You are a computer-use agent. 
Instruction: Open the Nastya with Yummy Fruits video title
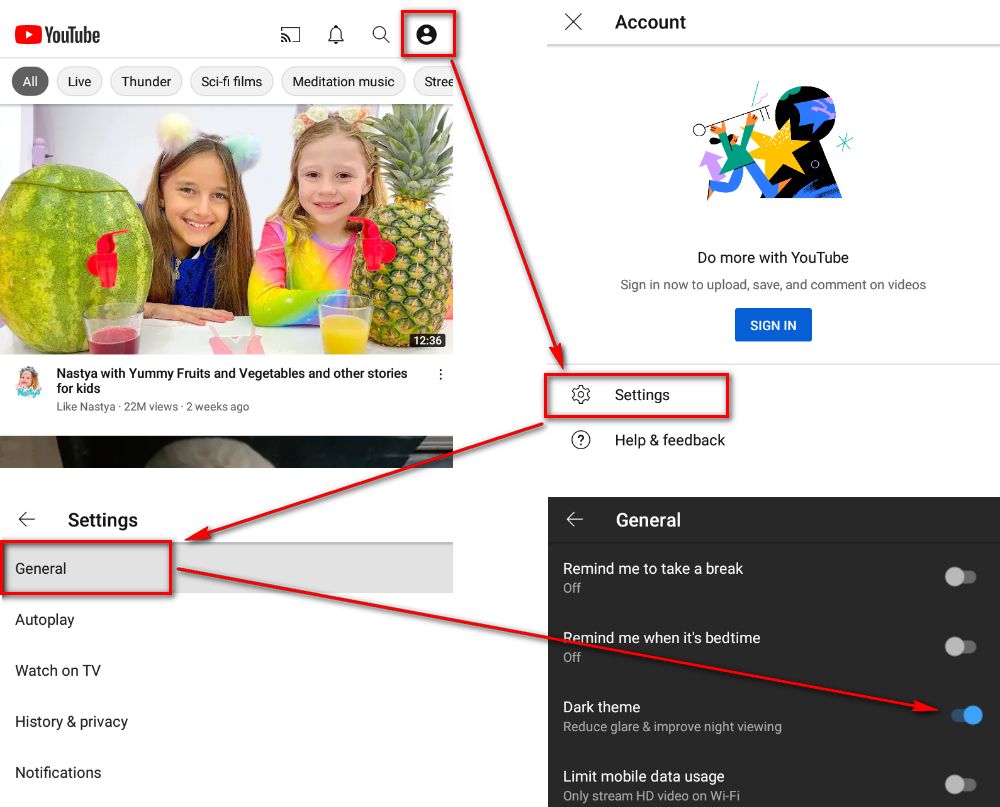232,381
